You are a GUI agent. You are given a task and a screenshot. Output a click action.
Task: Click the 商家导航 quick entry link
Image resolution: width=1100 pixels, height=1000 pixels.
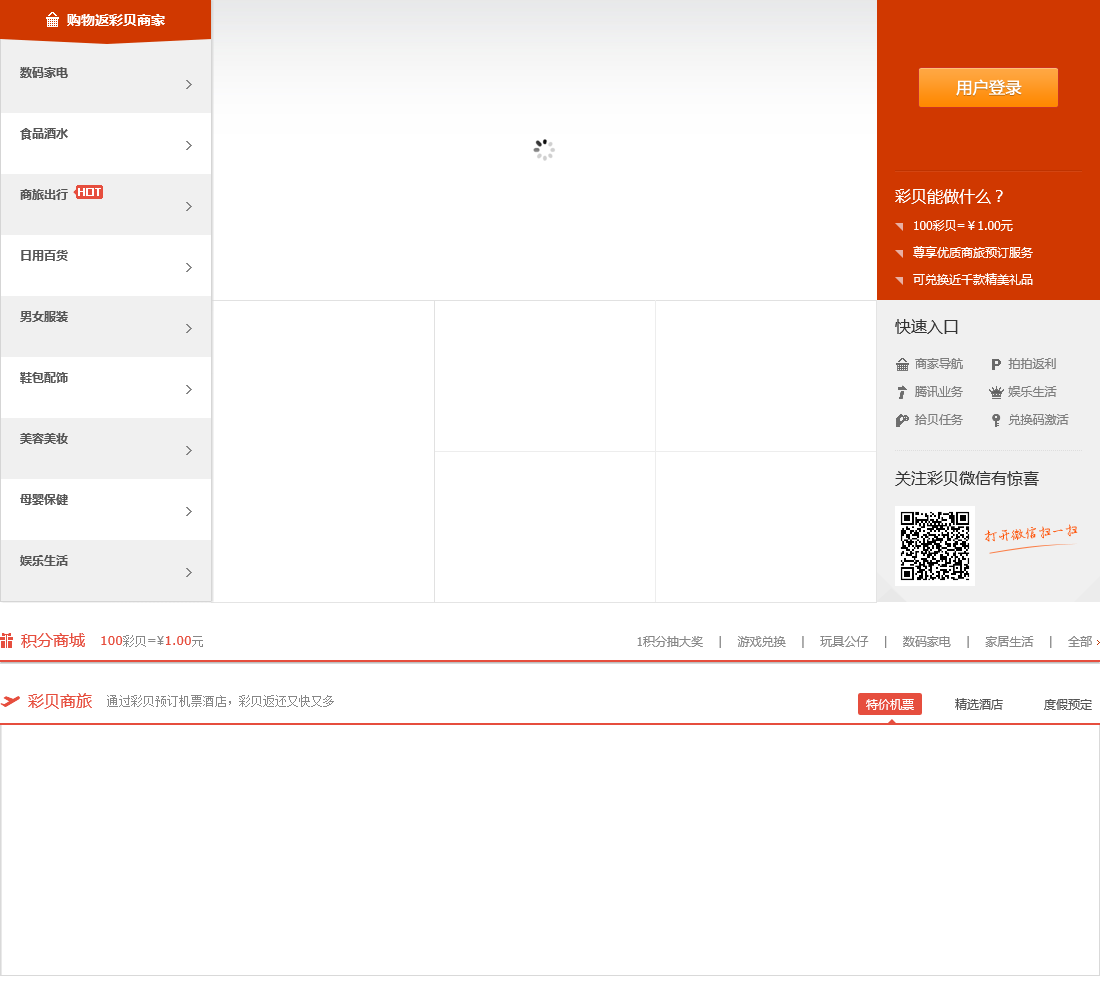[939, 364]
